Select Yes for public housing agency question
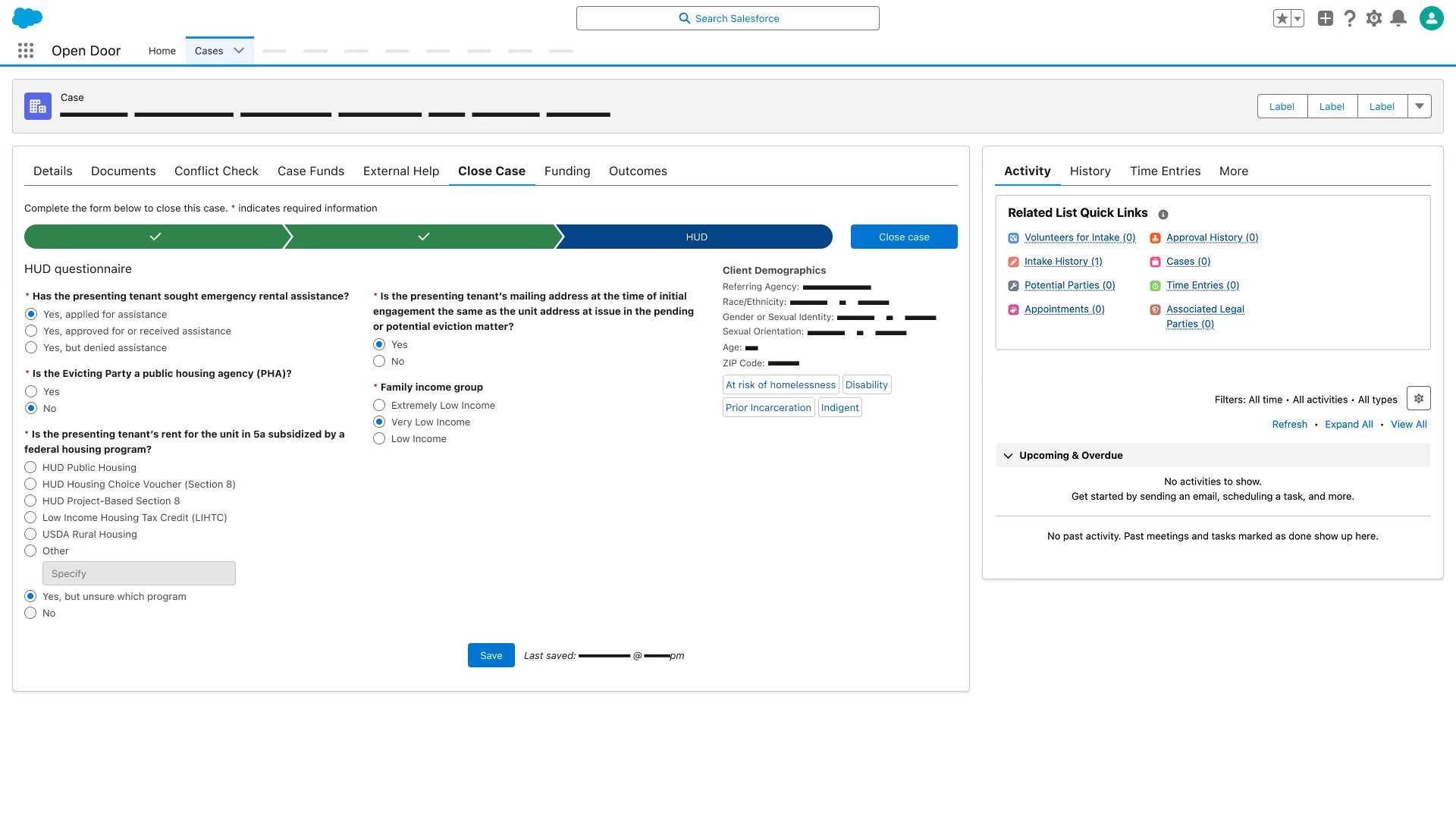 [31, 391]
